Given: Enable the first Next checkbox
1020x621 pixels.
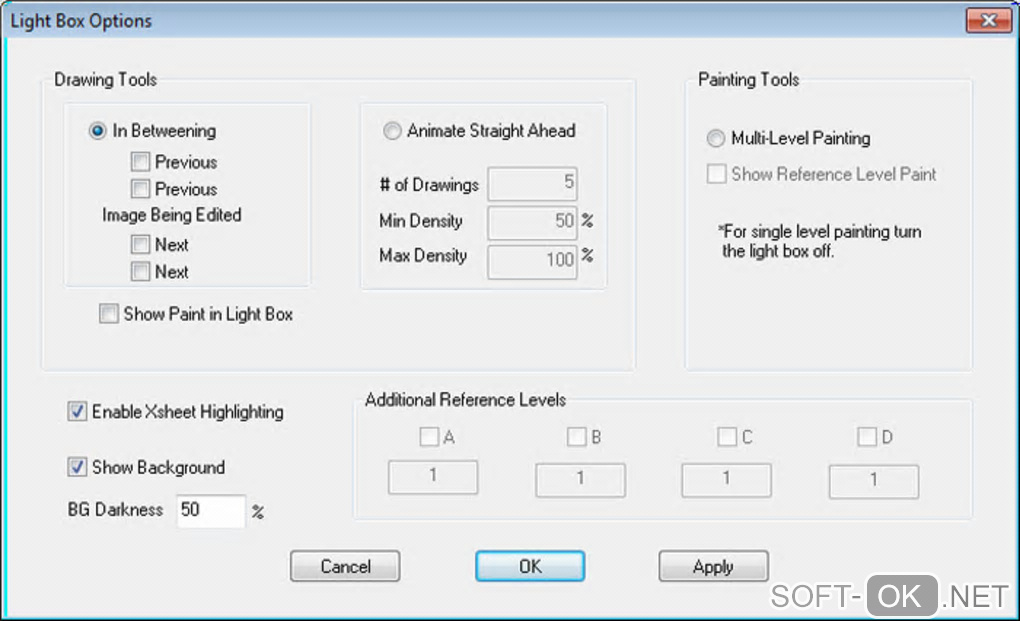Looking at the screenshot, I should pyautogui.click(x=140, y=245).
